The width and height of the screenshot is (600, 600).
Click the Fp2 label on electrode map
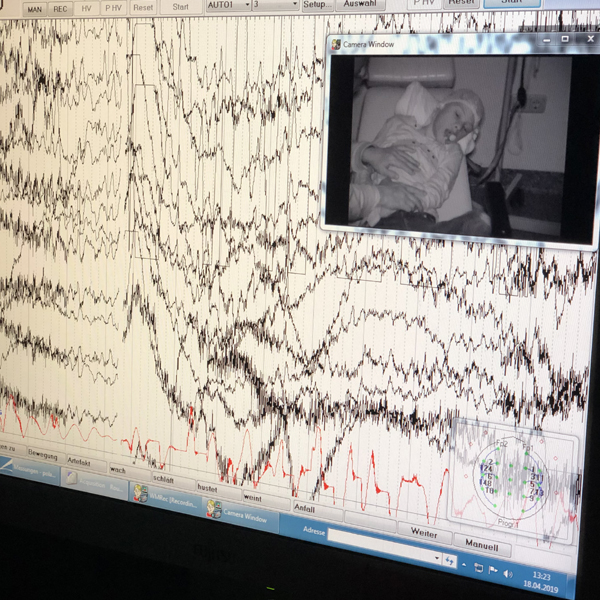502,443
